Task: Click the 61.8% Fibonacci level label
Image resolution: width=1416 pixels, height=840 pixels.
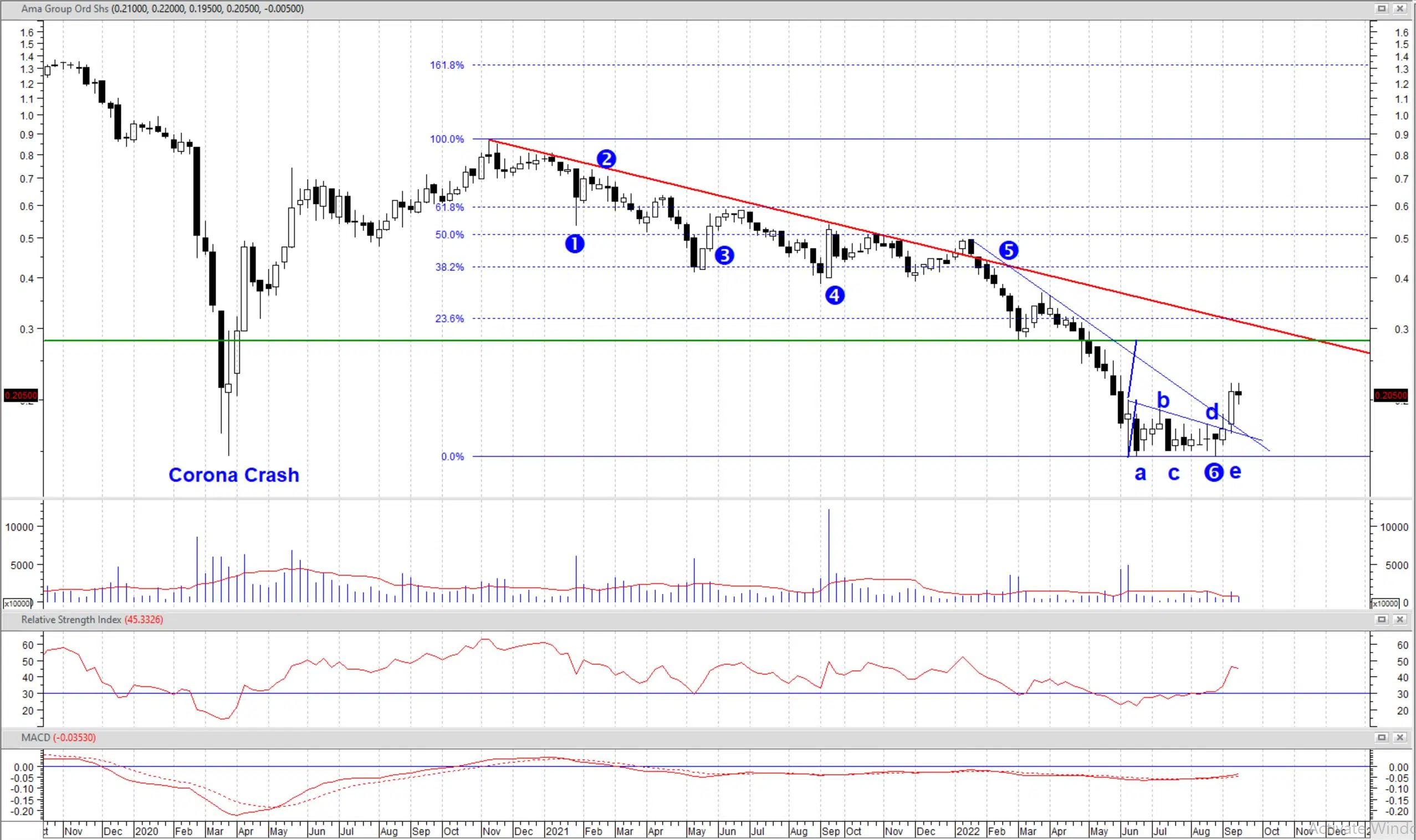Action: coord(449,207)
